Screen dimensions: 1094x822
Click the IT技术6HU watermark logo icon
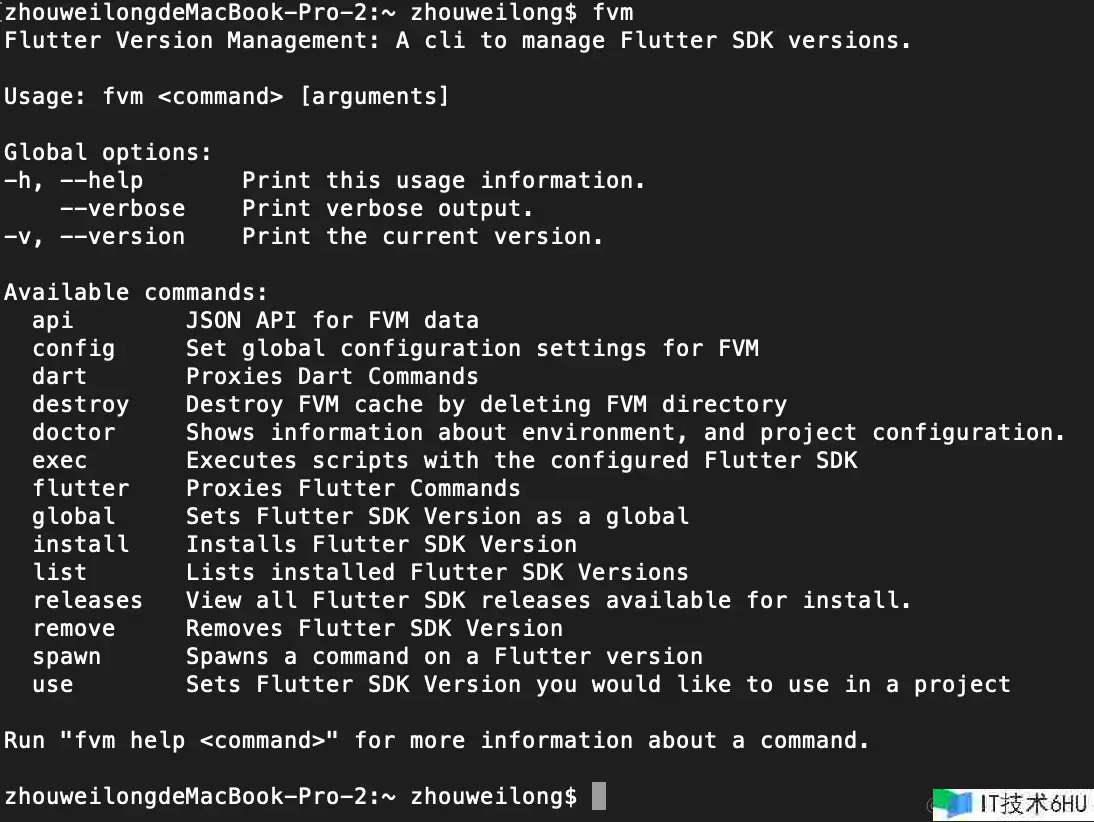click(952, 804)
